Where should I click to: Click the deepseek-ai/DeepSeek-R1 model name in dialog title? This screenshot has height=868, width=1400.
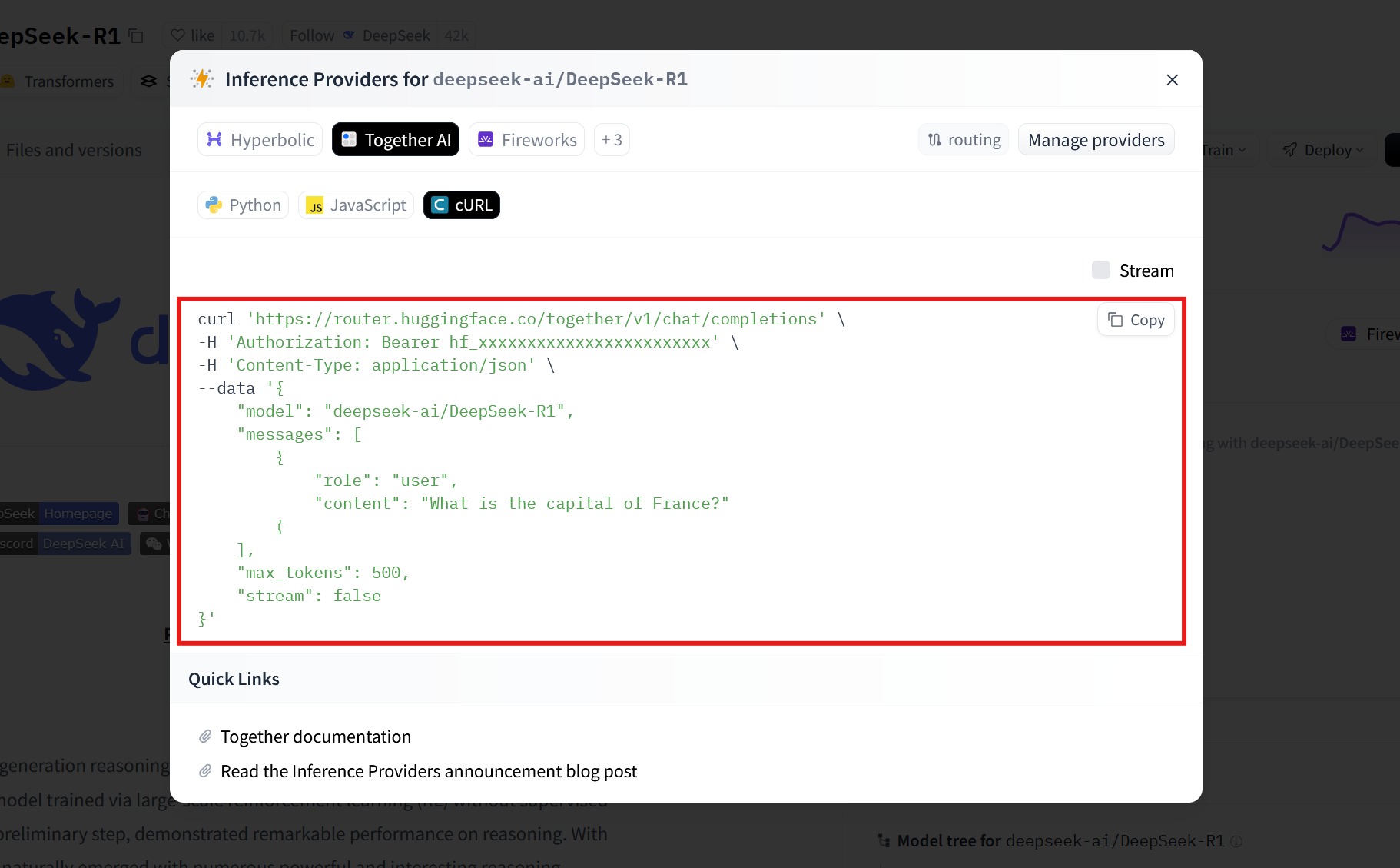point(560,79)
